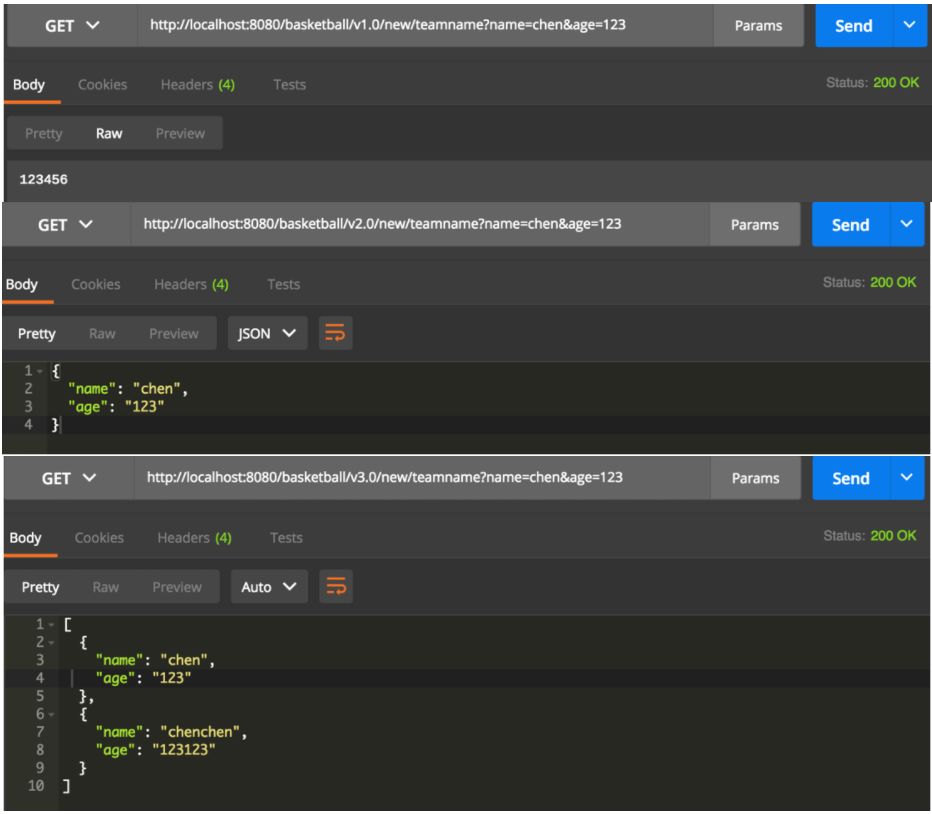Click Send for the v2.0 request
This screenshot has height=814, width=932.
point(850,225)
